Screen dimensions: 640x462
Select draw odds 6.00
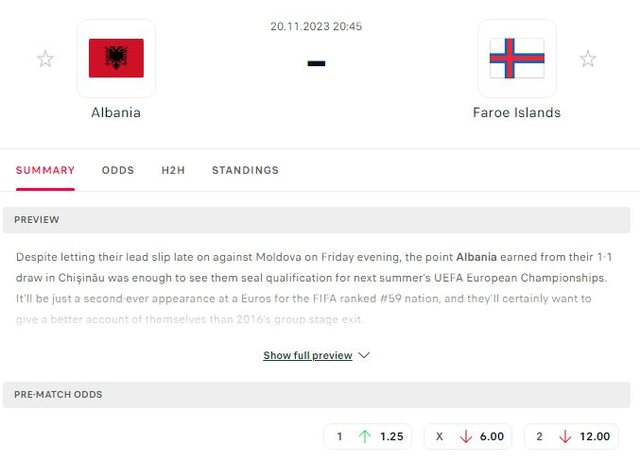(x=468, y=437)
